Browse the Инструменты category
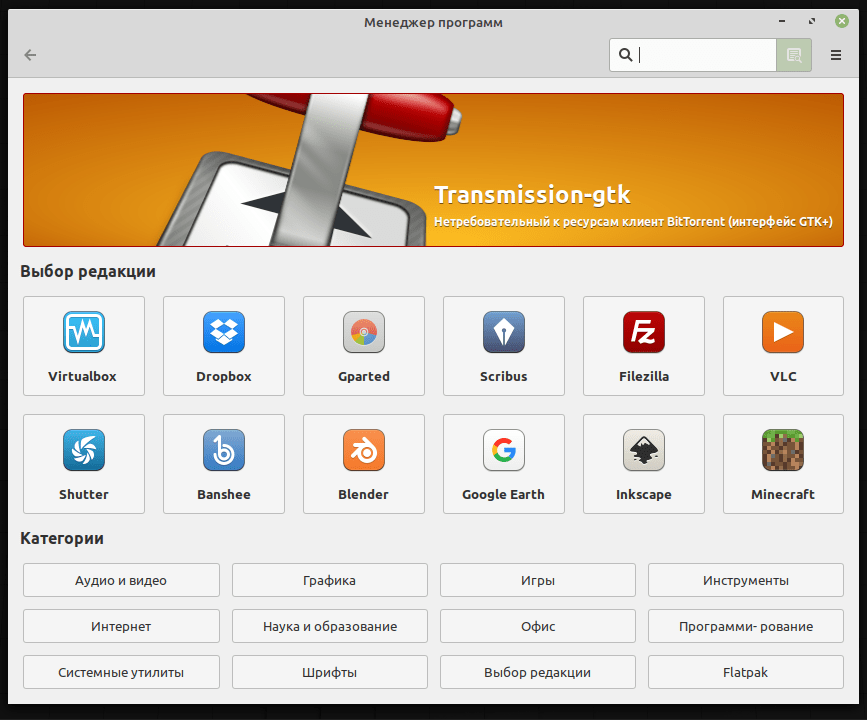The width and height of the screenshot is (867, 720). (745, 580)
